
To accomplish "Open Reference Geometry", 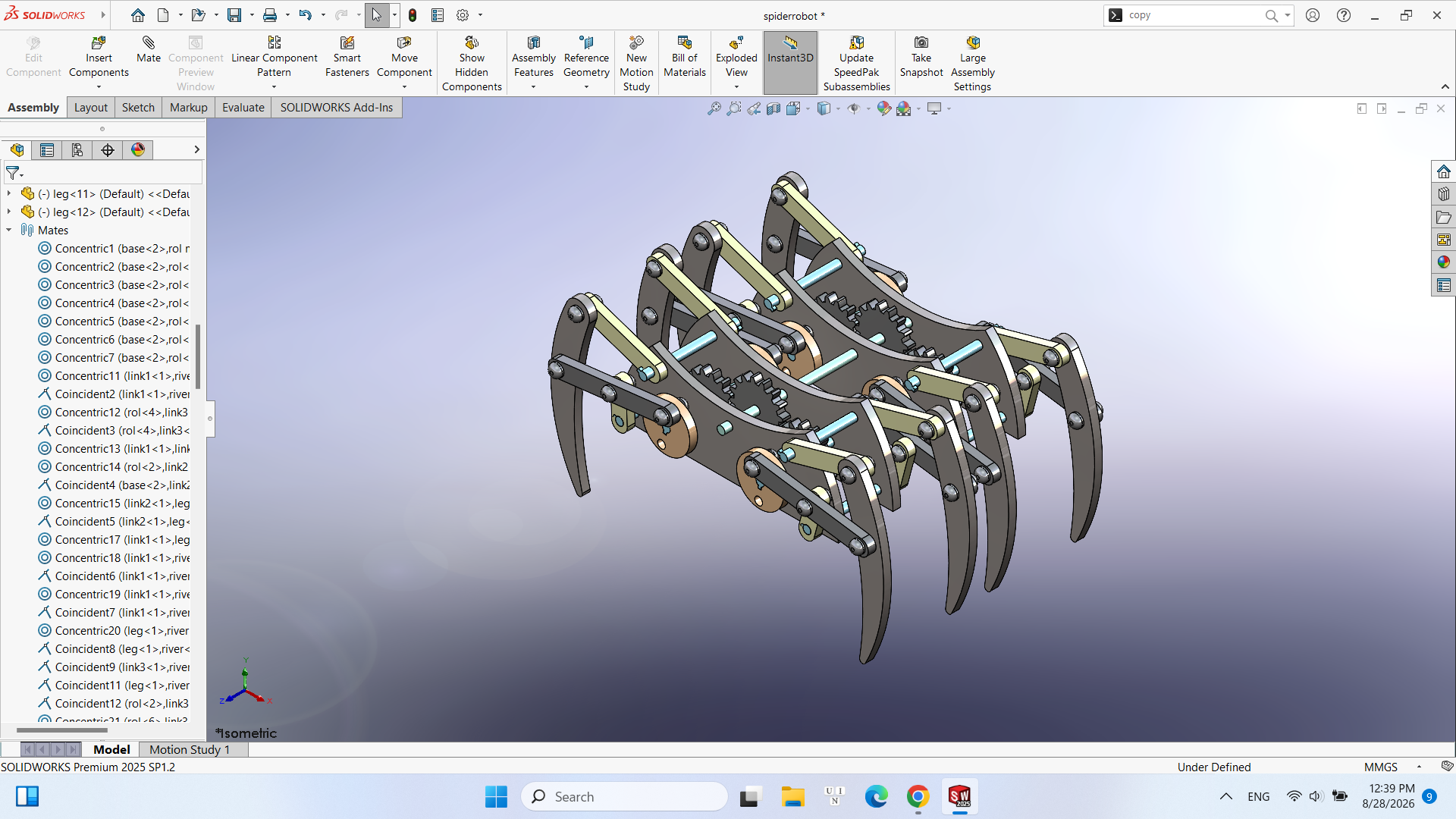I will point(586,57).
